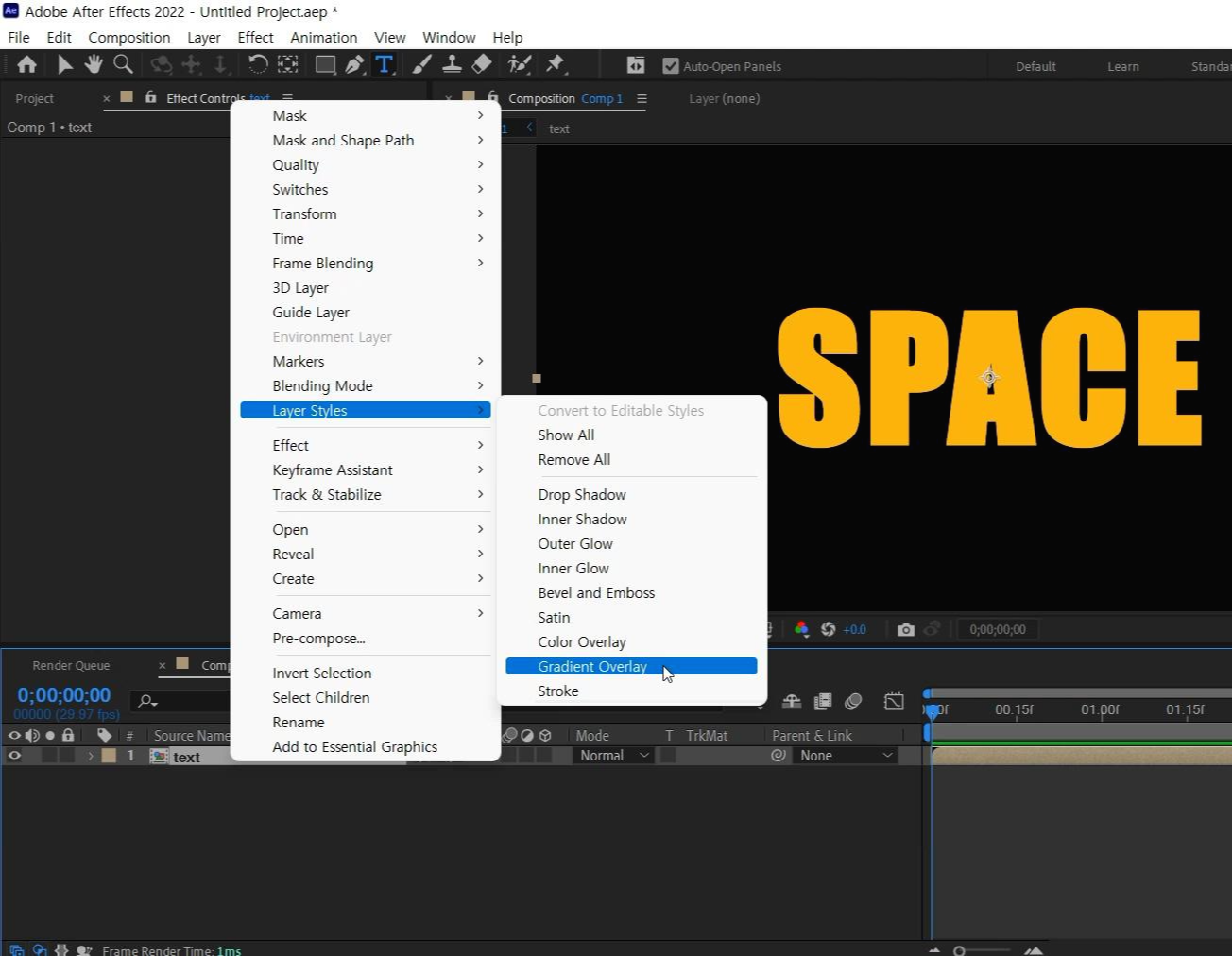Expand the text layer properties triangle

coord(91,756)
